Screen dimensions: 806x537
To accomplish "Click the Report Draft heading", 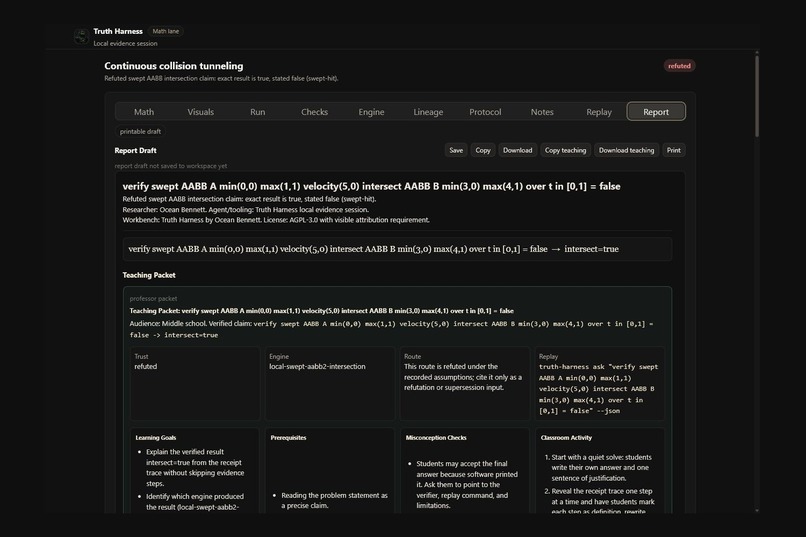I will click(x=135, y=151).
